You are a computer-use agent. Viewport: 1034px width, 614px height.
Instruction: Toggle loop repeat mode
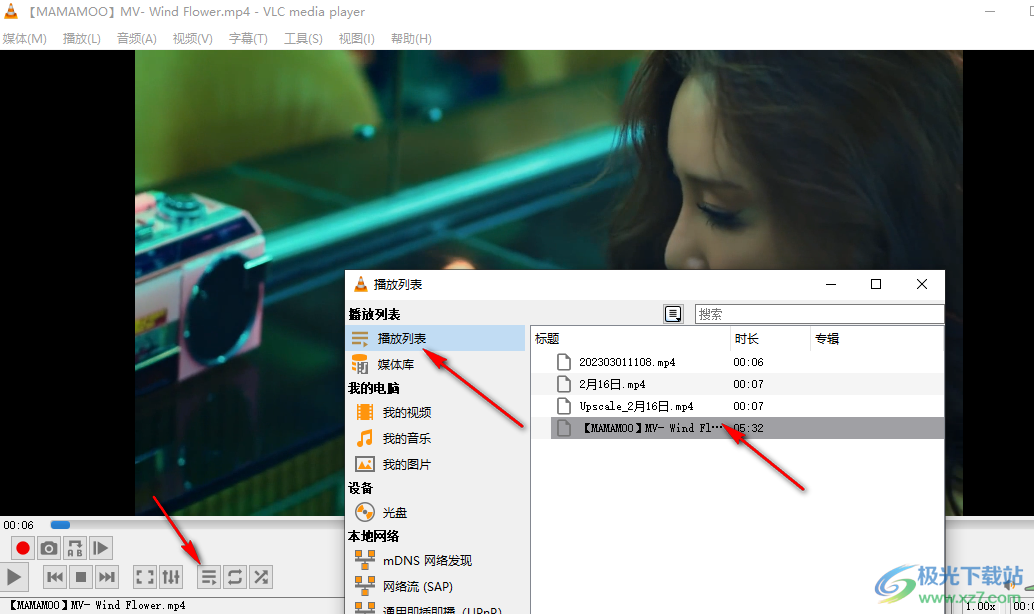[235, 577]
